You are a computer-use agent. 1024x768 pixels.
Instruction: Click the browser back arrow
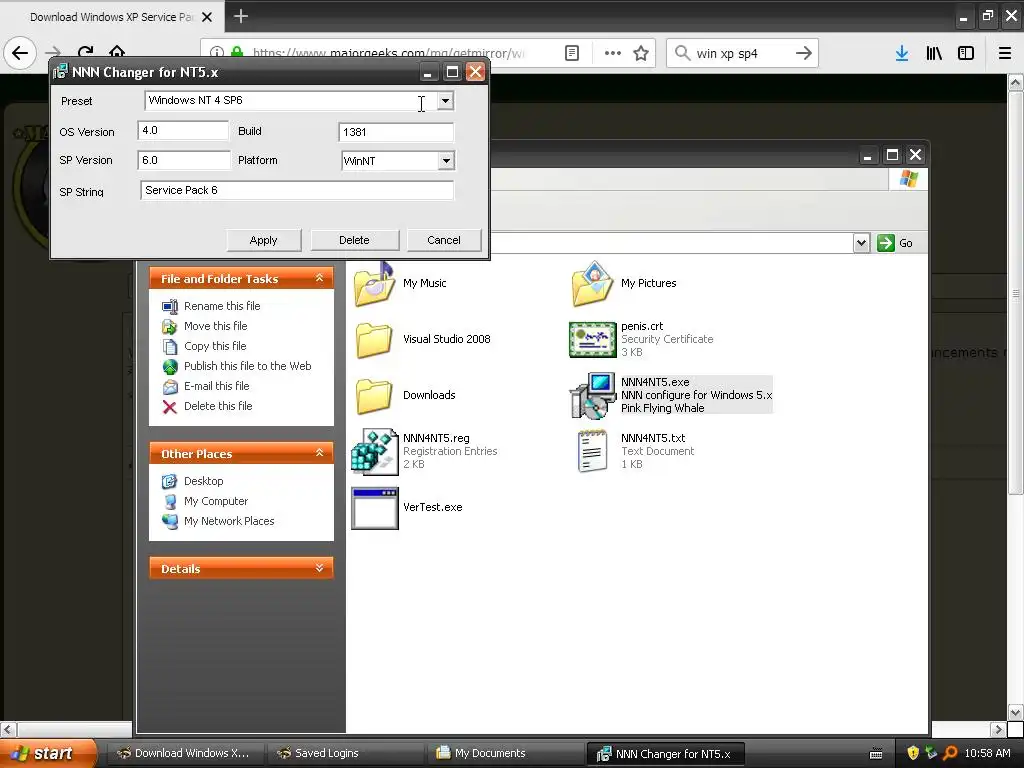[20, 53]
